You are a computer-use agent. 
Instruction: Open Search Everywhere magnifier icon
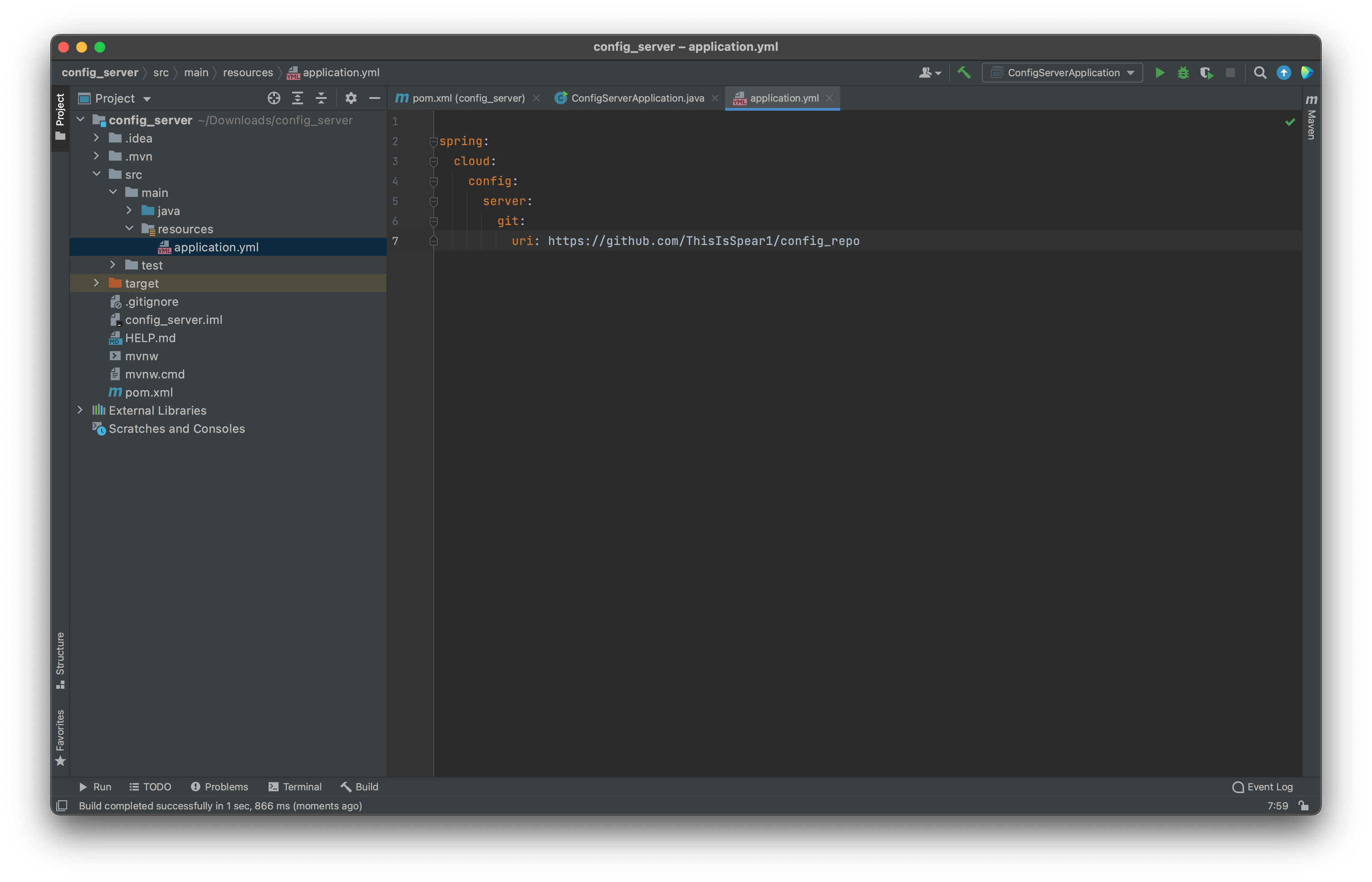tap(1260, 73)
